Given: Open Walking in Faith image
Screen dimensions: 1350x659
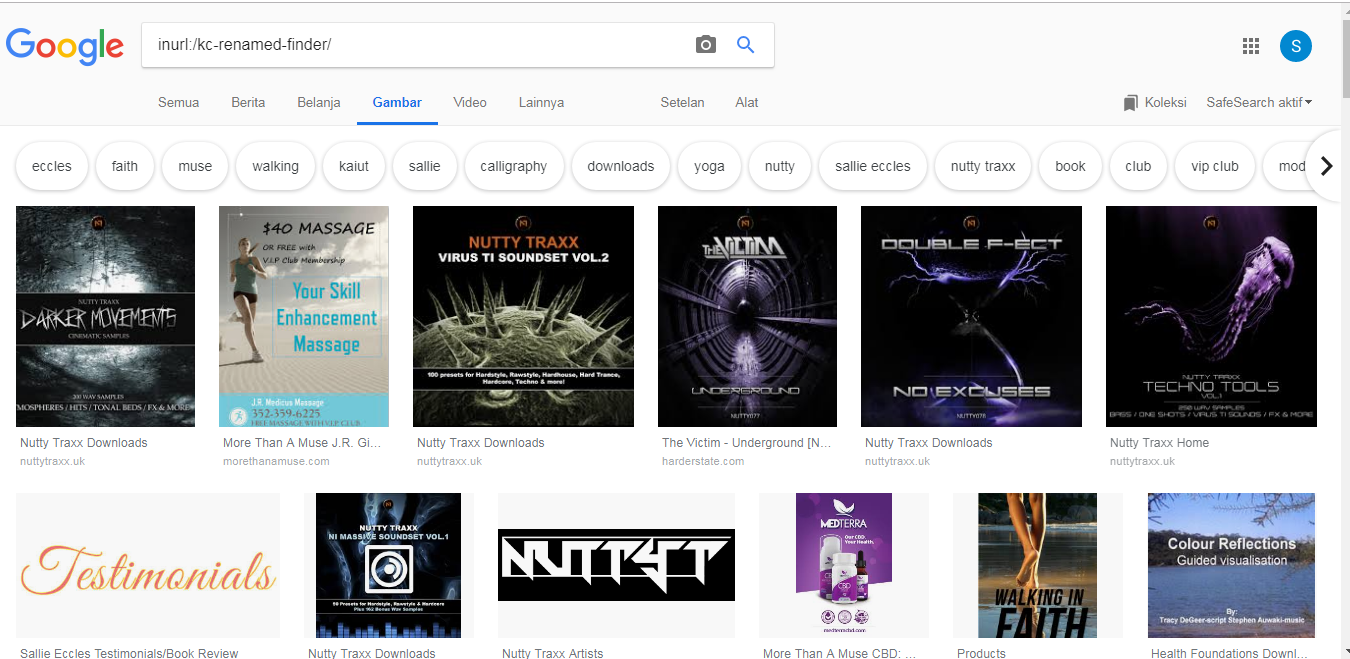Looking at the screenshot, I should 1038,566.
